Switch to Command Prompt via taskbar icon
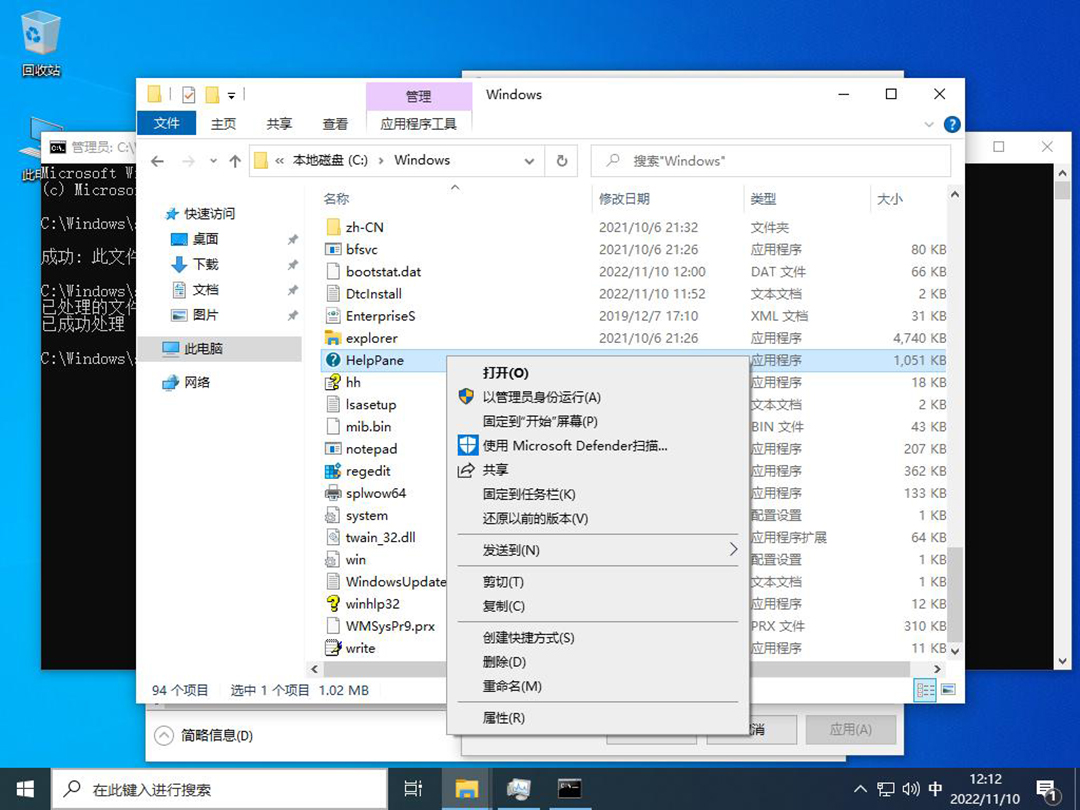Viewport: 1080px width, 810px height. point(570,789)
